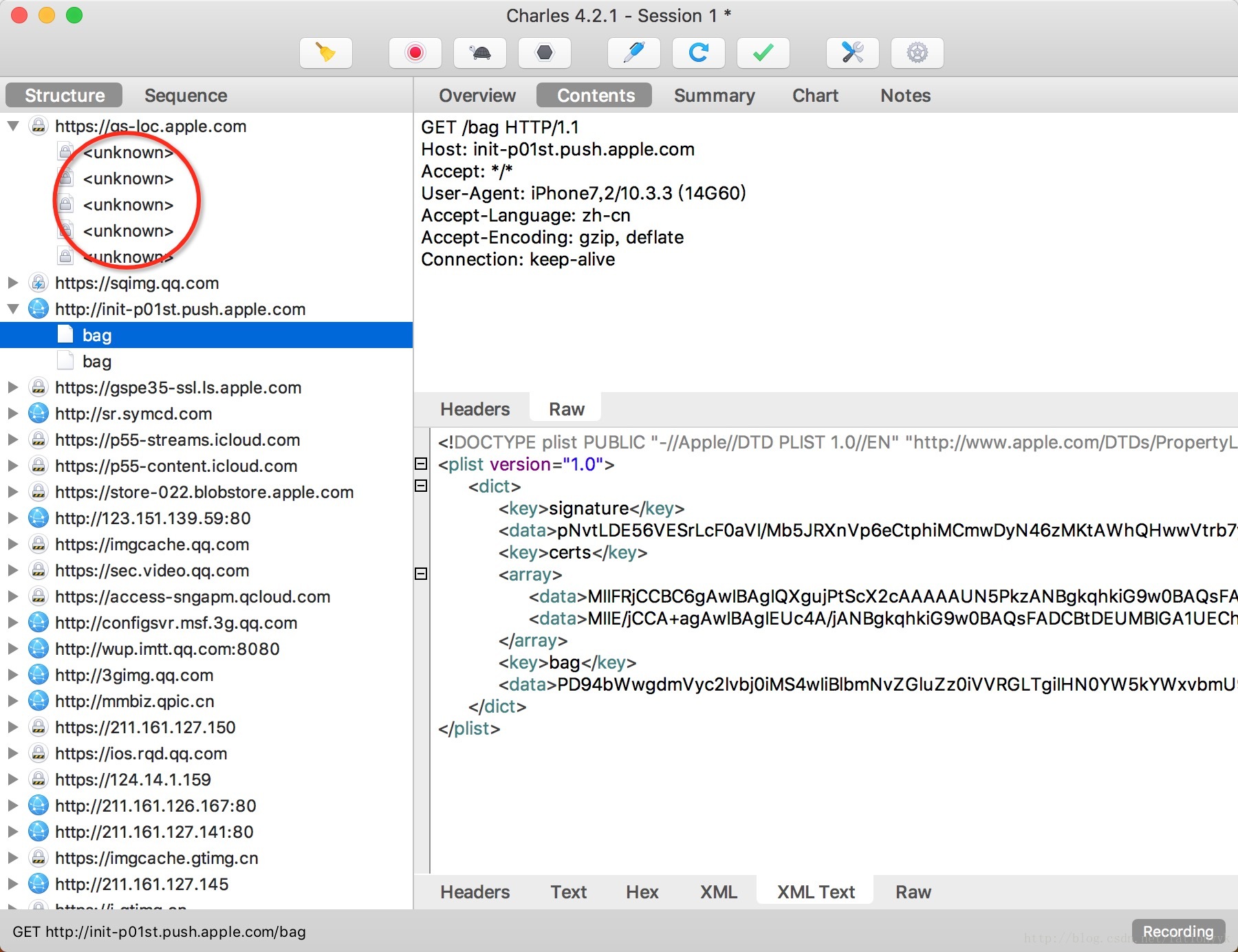Viewport: 1238px width, 952px height.
Task: Click lock icon of imgcache.qq.com
Action: (39, 544)
